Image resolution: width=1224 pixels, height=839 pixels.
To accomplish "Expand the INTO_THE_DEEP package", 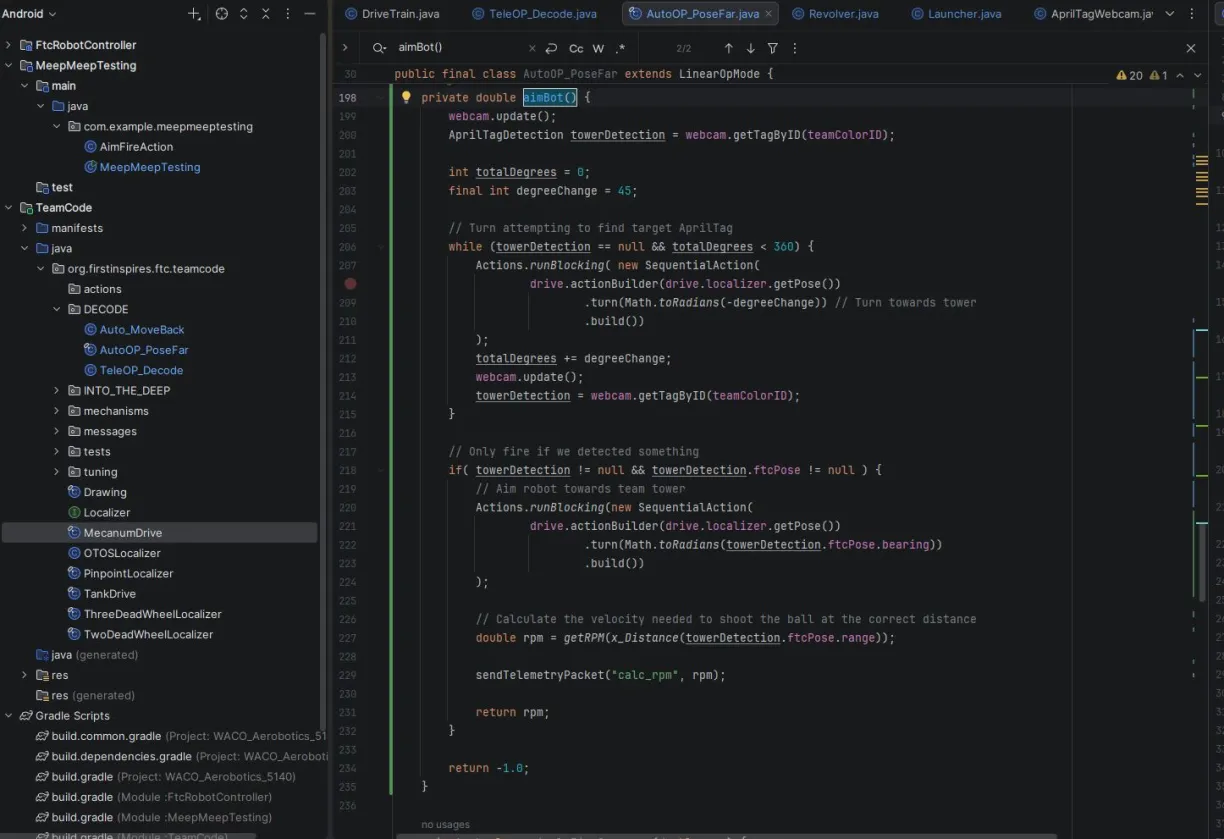I will tap(57, 390).
